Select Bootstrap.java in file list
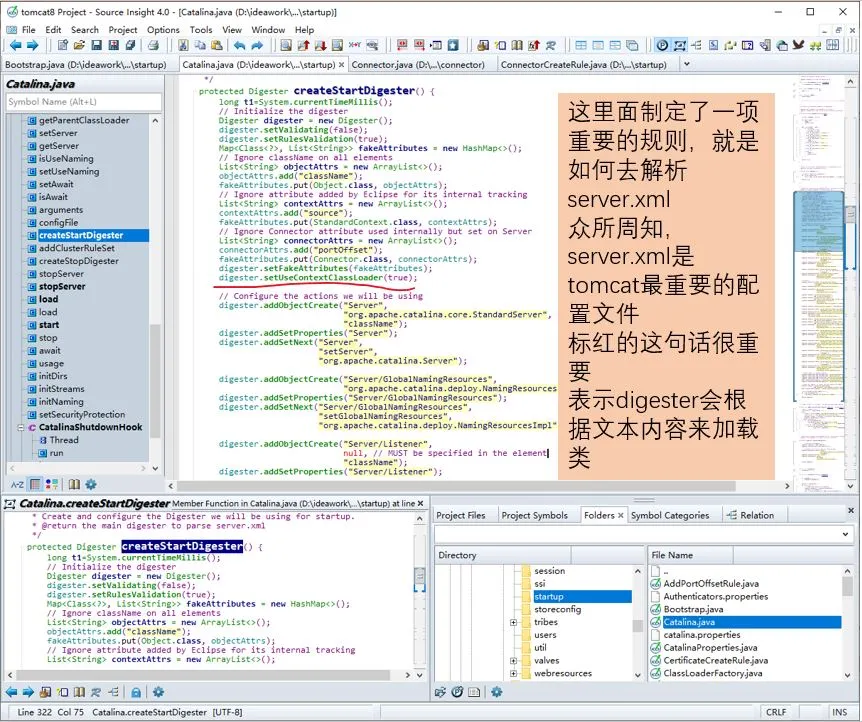Screen dimensions: 862x722 [693, 609]
